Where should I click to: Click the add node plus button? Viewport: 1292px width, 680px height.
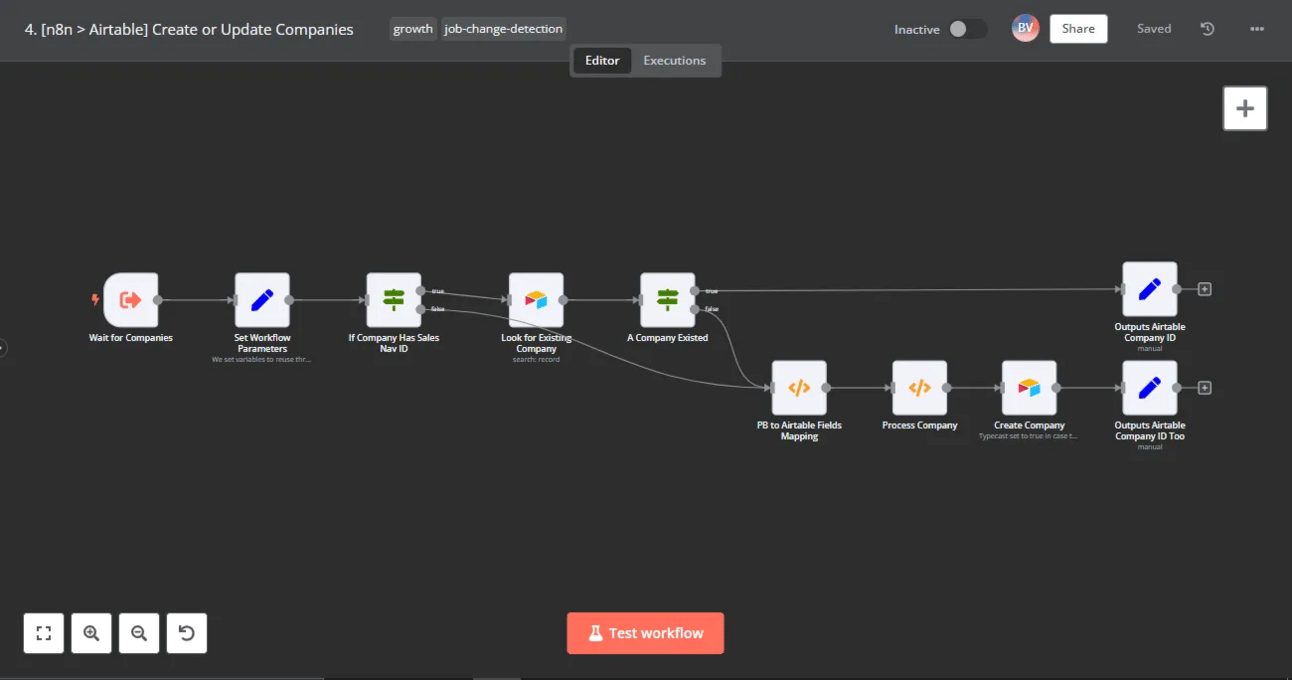tap(1245, 109)
